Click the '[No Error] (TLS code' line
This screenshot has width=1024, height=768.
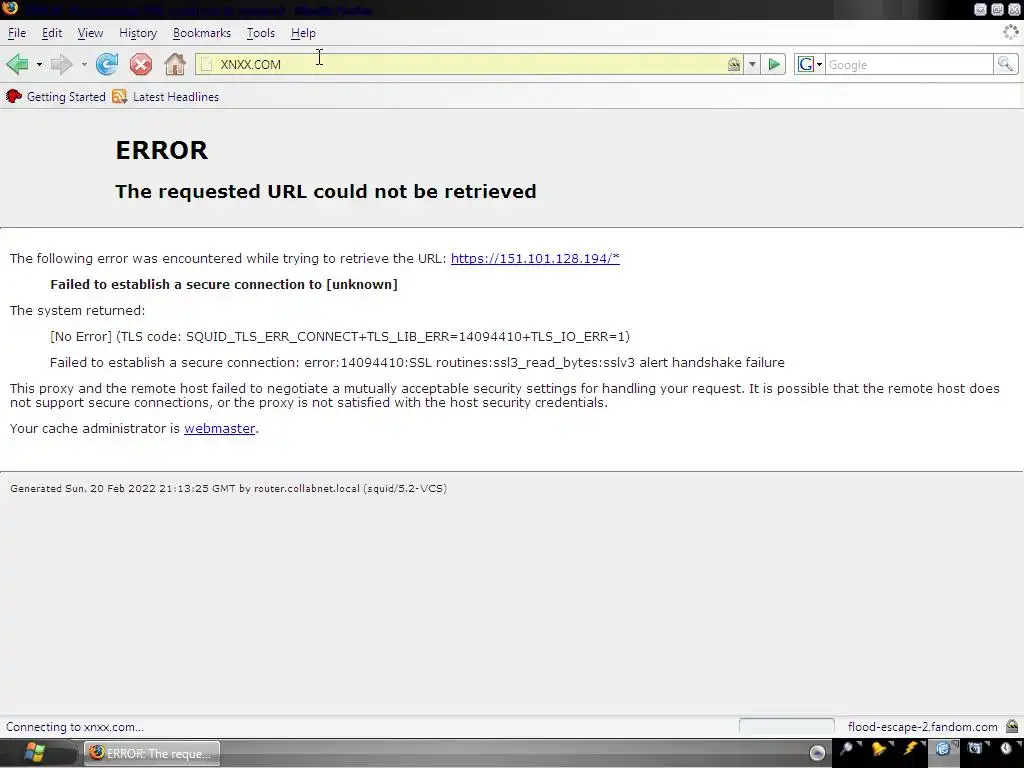[x=340, y=337]
